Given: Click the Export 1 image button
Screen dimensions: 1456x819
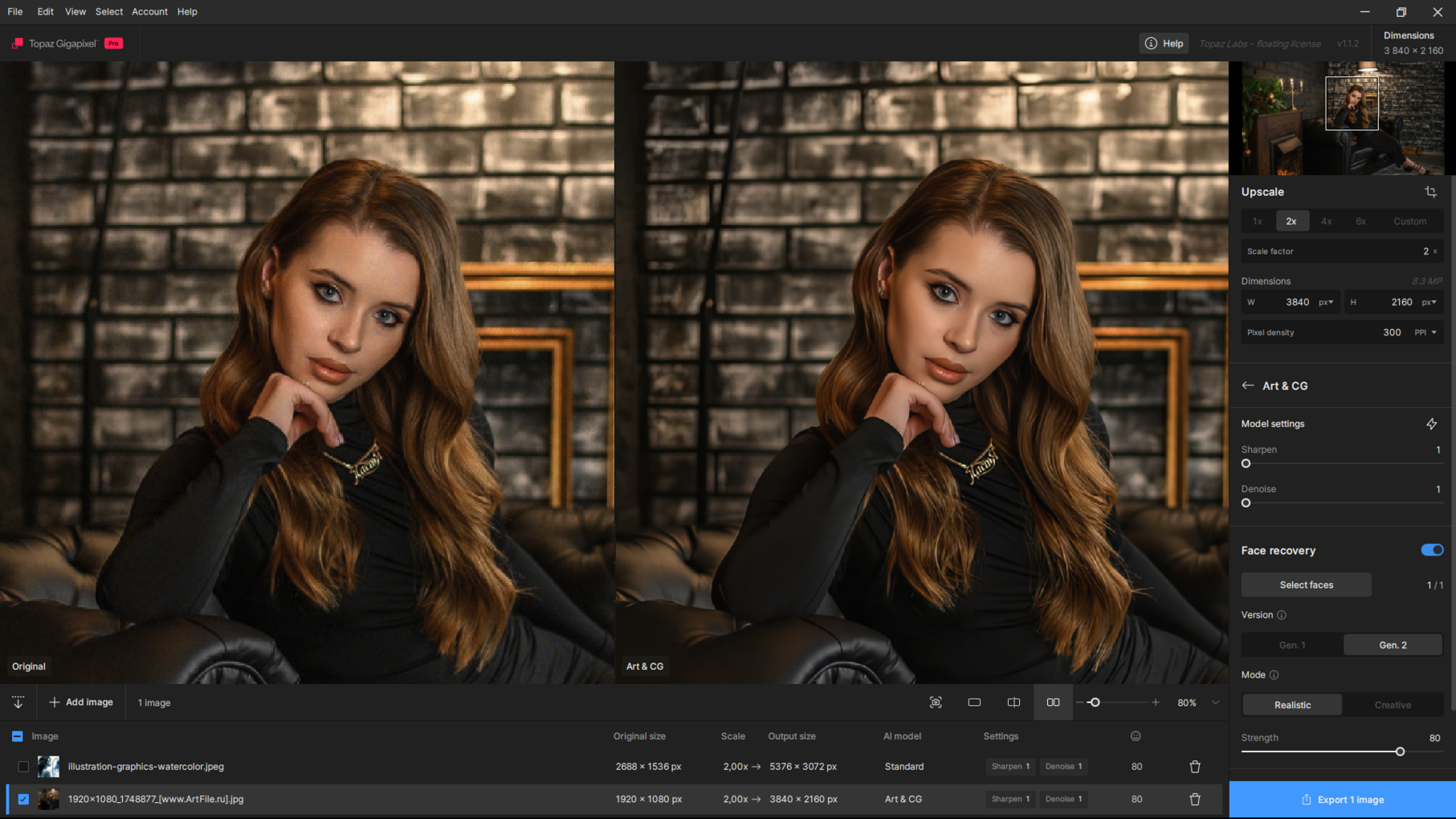Looking at the screenshot, I should (1342, 800).
